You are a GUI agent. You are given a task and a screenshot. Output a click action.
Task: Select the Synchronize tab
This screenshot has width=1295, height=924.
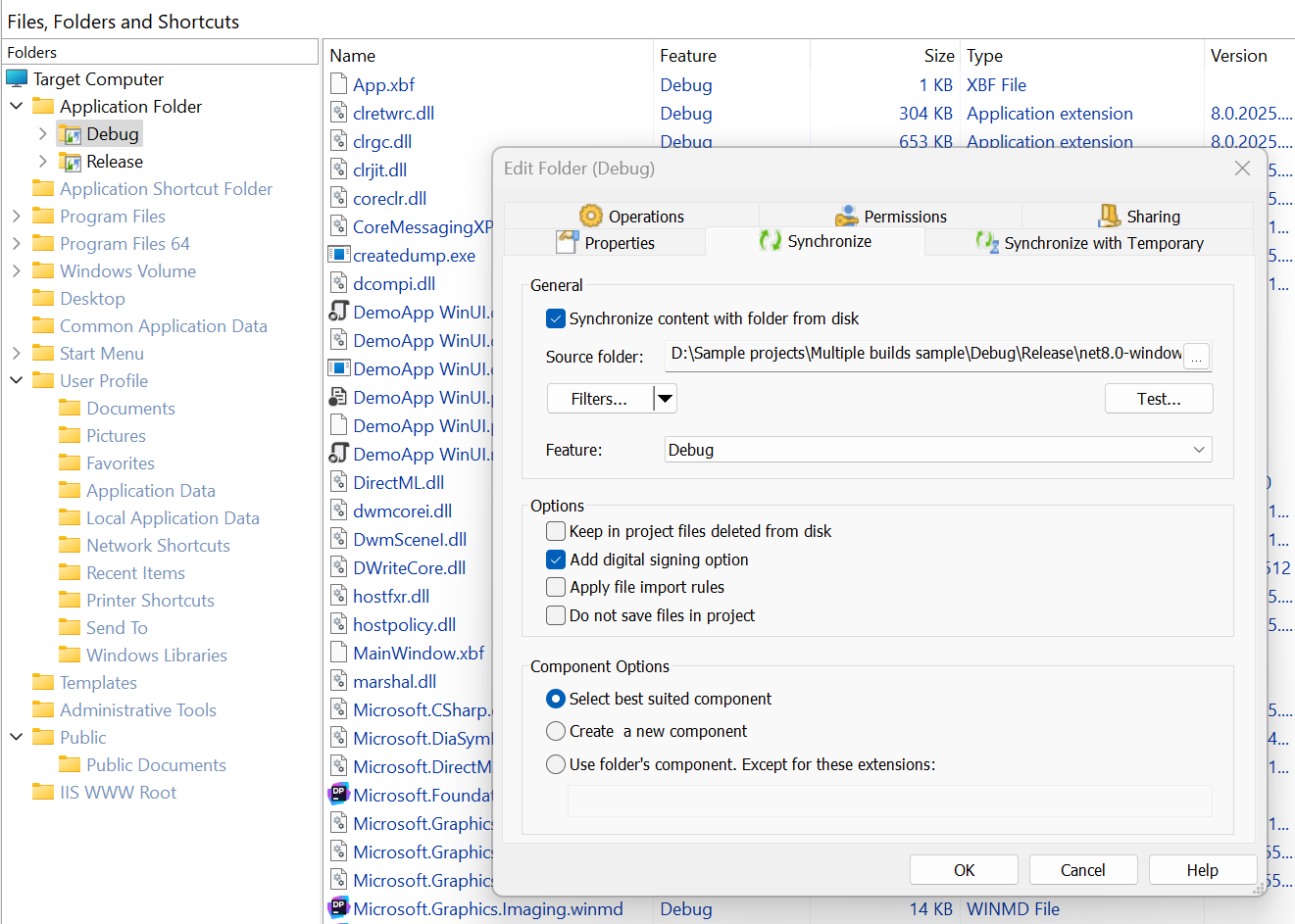815,241
